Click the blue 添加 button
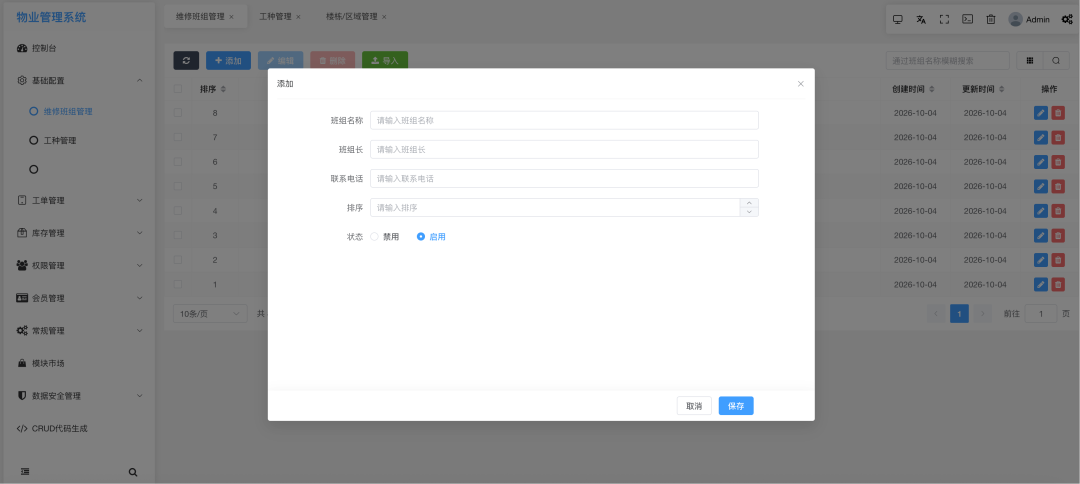 [228, 61]
